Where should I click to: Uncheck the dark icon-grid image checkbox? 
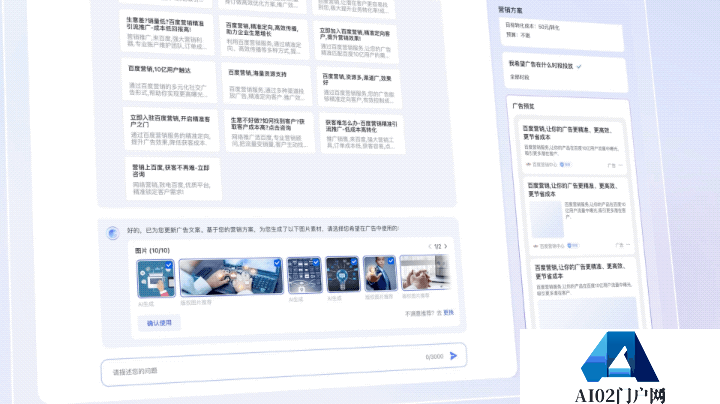[x=316, y=262]
